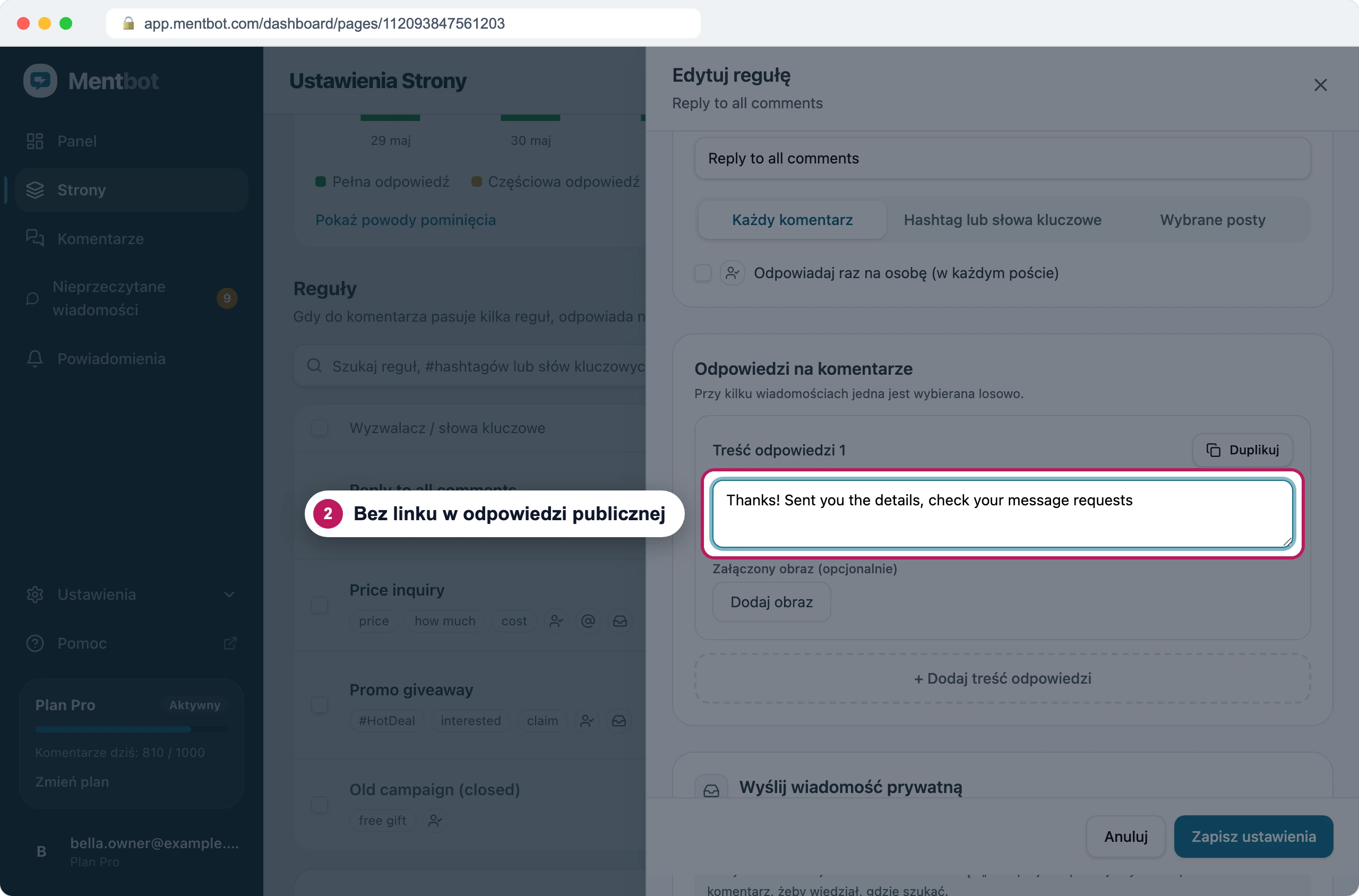Click the person icon in Price inquiry row

[x=556, y=621]
